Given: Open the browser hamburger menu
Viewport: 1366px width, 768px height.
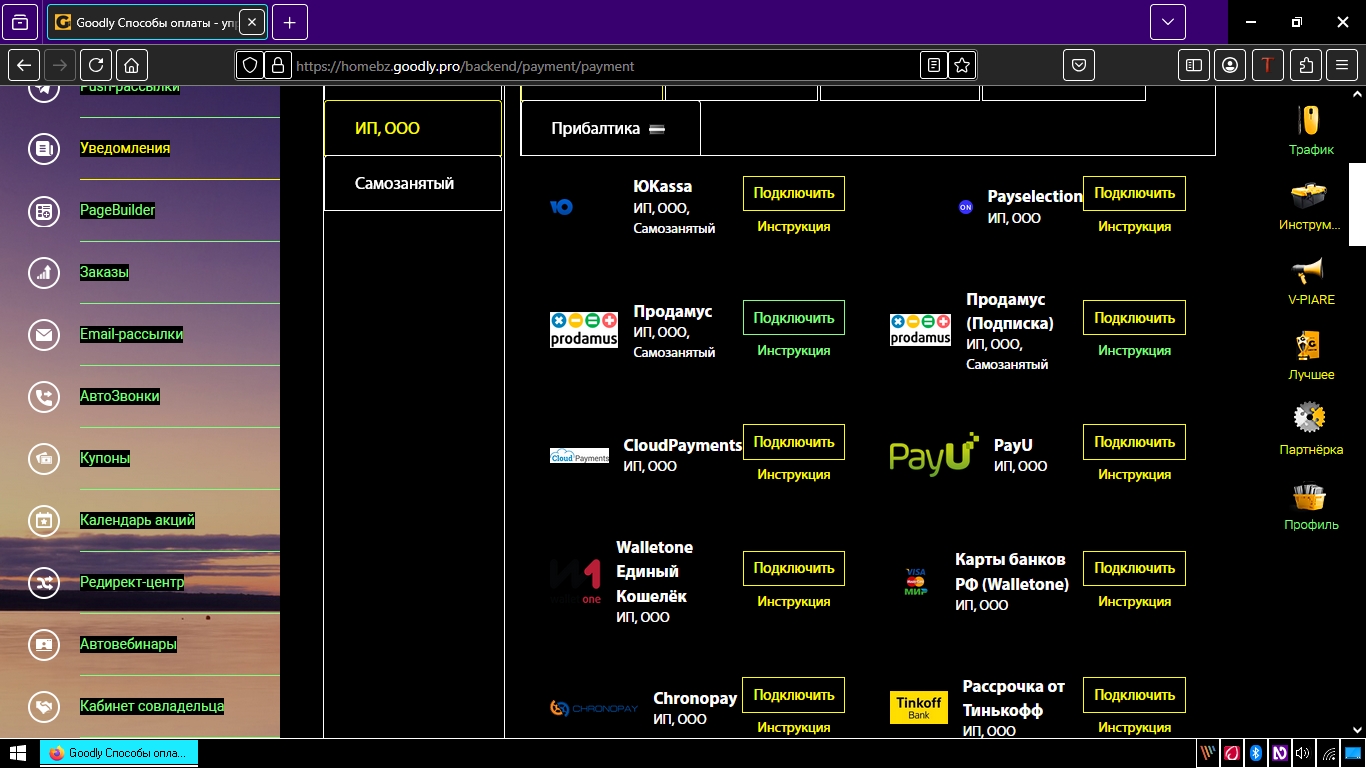Looking at the screenshot, I should point(1342,65).
